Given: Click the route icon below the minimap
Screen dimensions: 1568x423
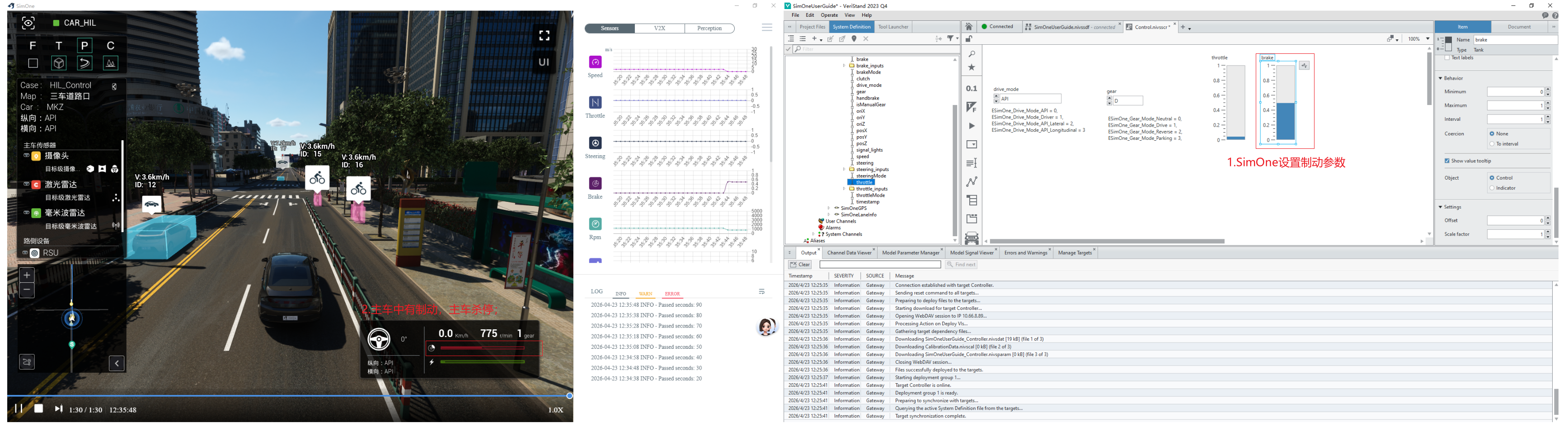Looking at the screenshot, I should [27, 362].
